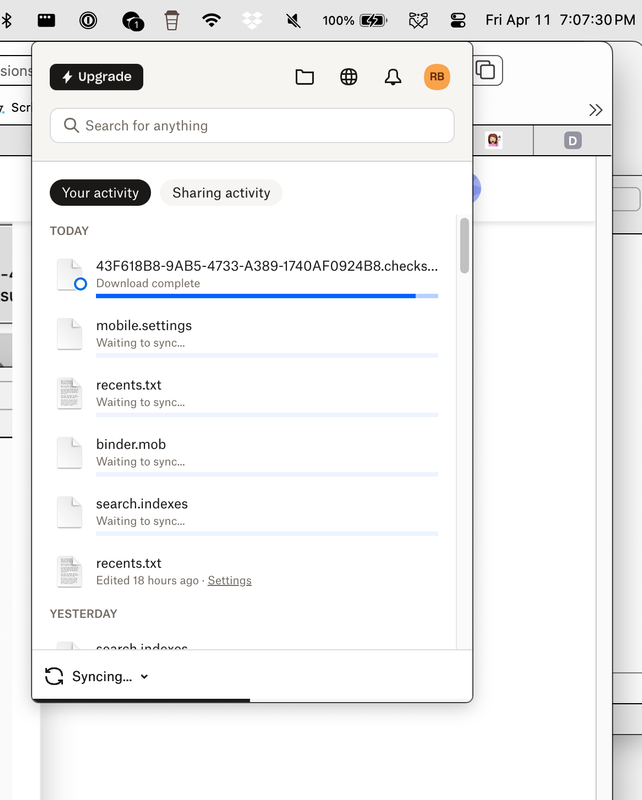642x800 pixels.
Task: Open Dropbox website via globe icon
Action: point(349,77)
